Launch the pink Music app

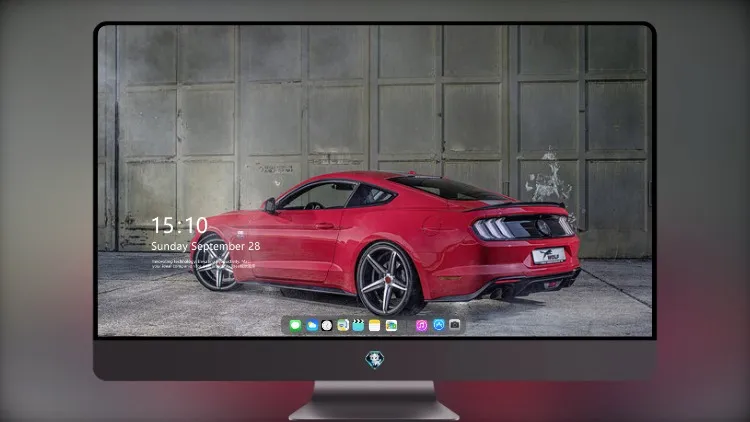pyautogui.click(x=421, y=325)
